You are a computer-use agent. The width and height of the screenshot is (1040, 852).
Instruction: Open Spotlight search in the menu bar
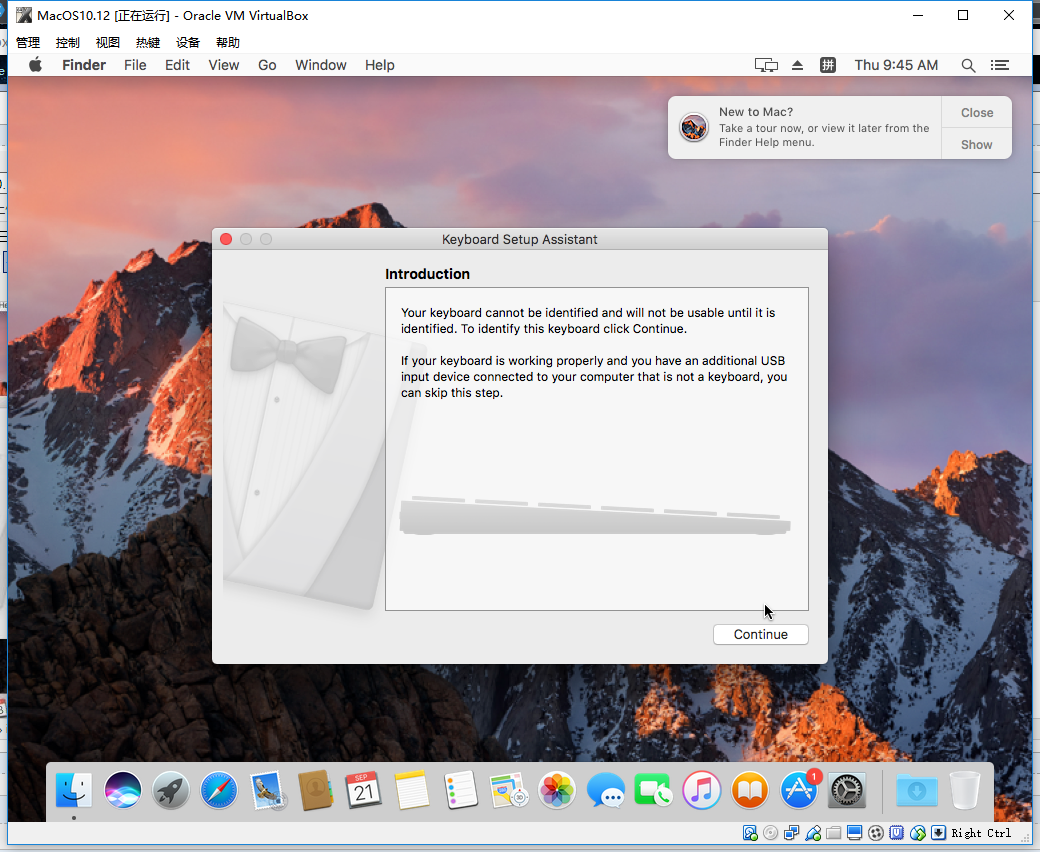point(968,65)
